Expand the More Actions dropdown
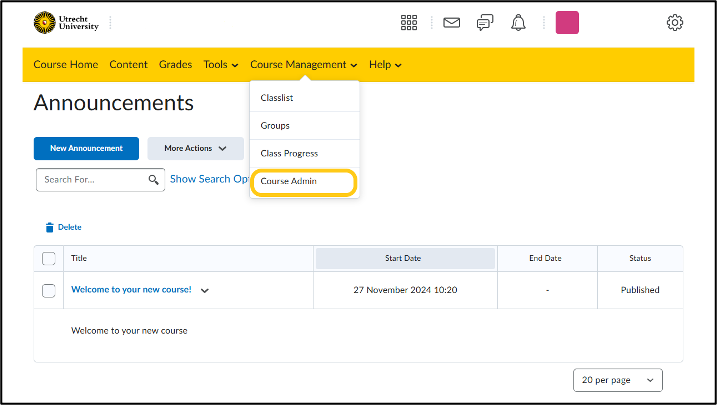Screen dimensions: 718x406 point(196,148)
